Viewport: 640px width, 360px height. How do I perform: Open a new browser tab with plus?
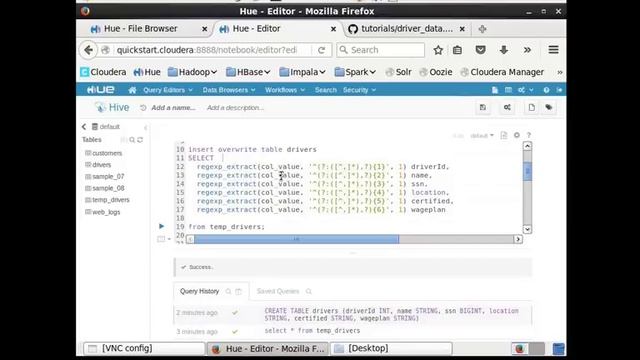(482, 29)
